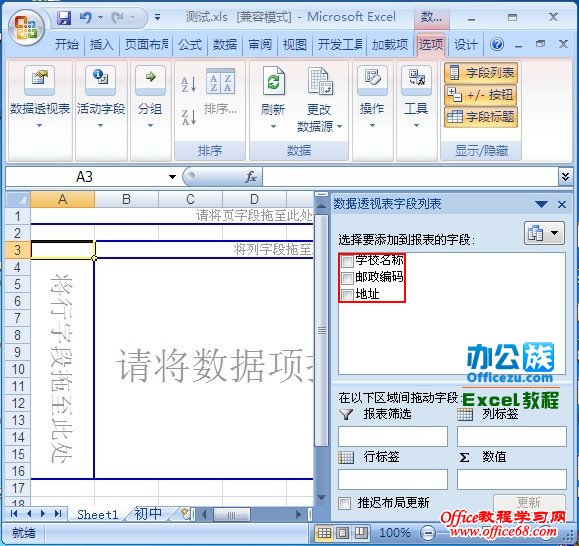This screenshot has height=546, width=579.
Task: Open the PivotTable options icon
Action: click(40, 79)
